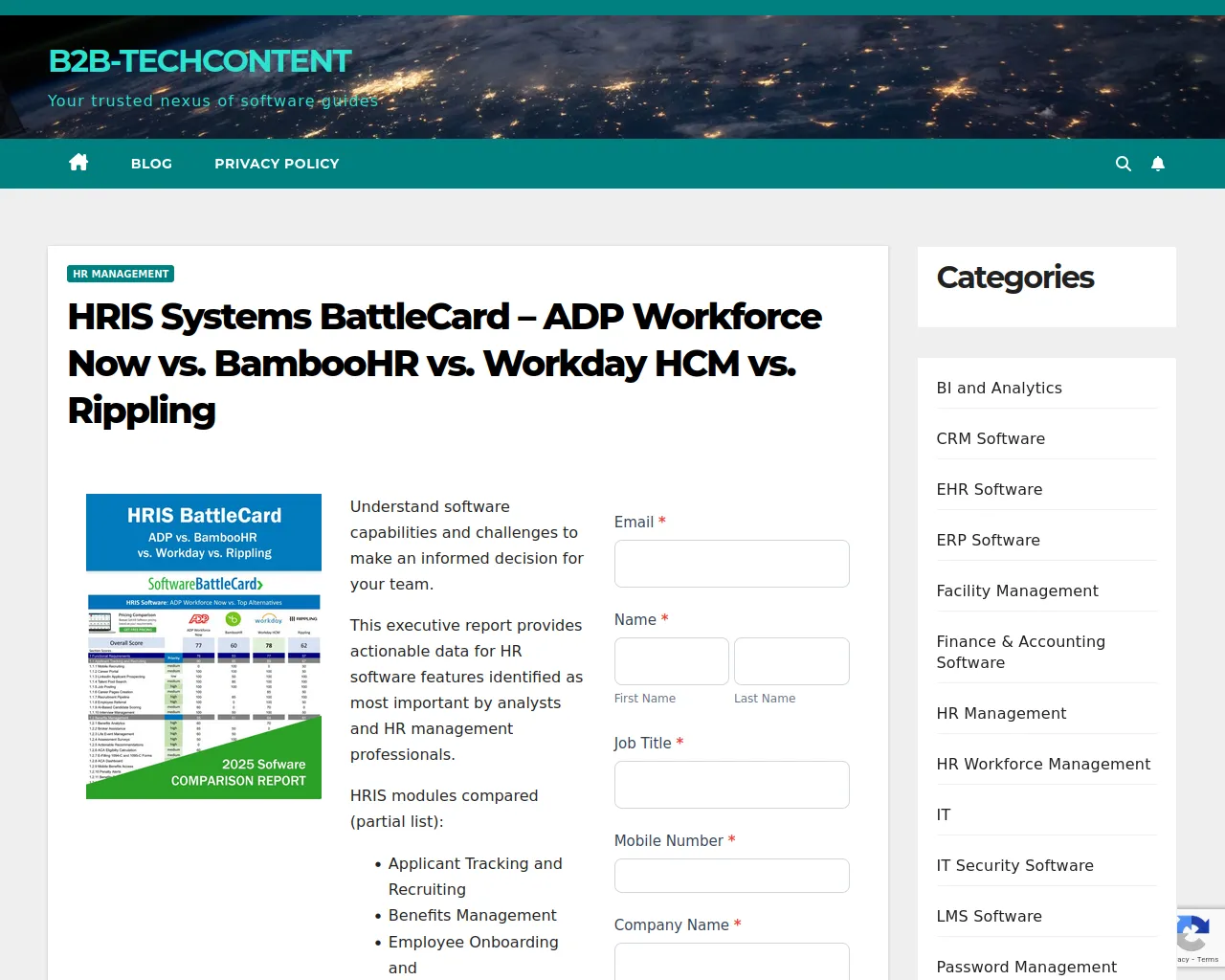View IT Security Software category
The height and width of the screenshot is (980, 1225).
pyautogui.click(x=1014, y=865)
